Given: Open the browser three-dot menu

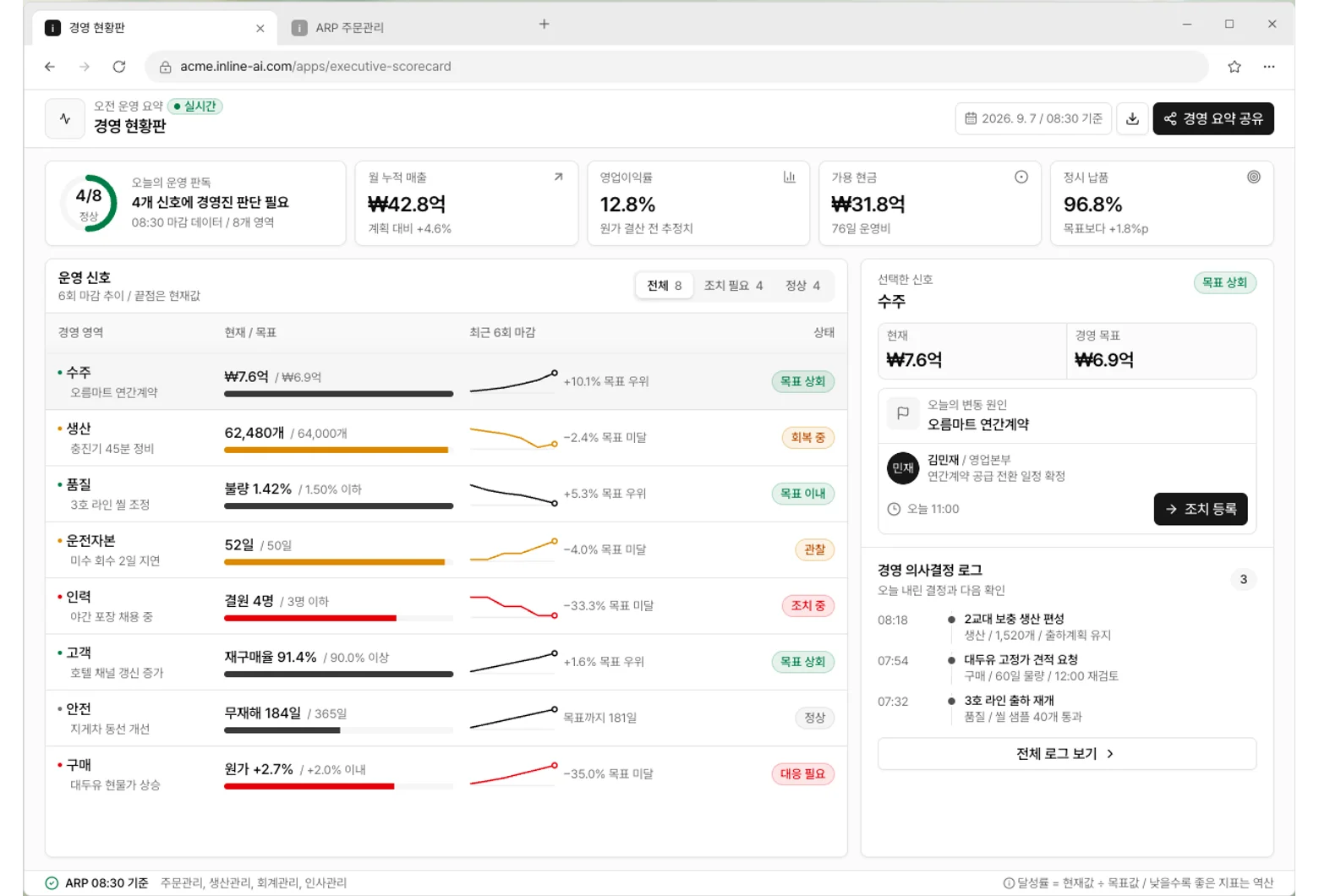Looking at the screenshot, I should coord(1269,67).
